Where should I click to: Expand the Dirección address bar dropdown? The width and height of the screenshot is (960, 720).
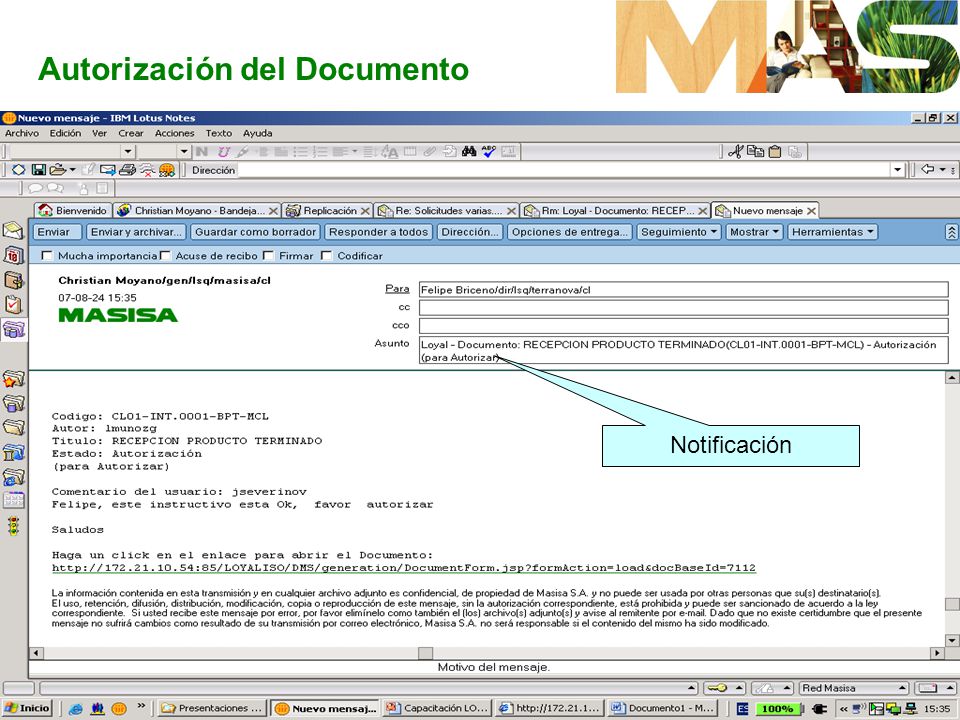tap(898, 170)
